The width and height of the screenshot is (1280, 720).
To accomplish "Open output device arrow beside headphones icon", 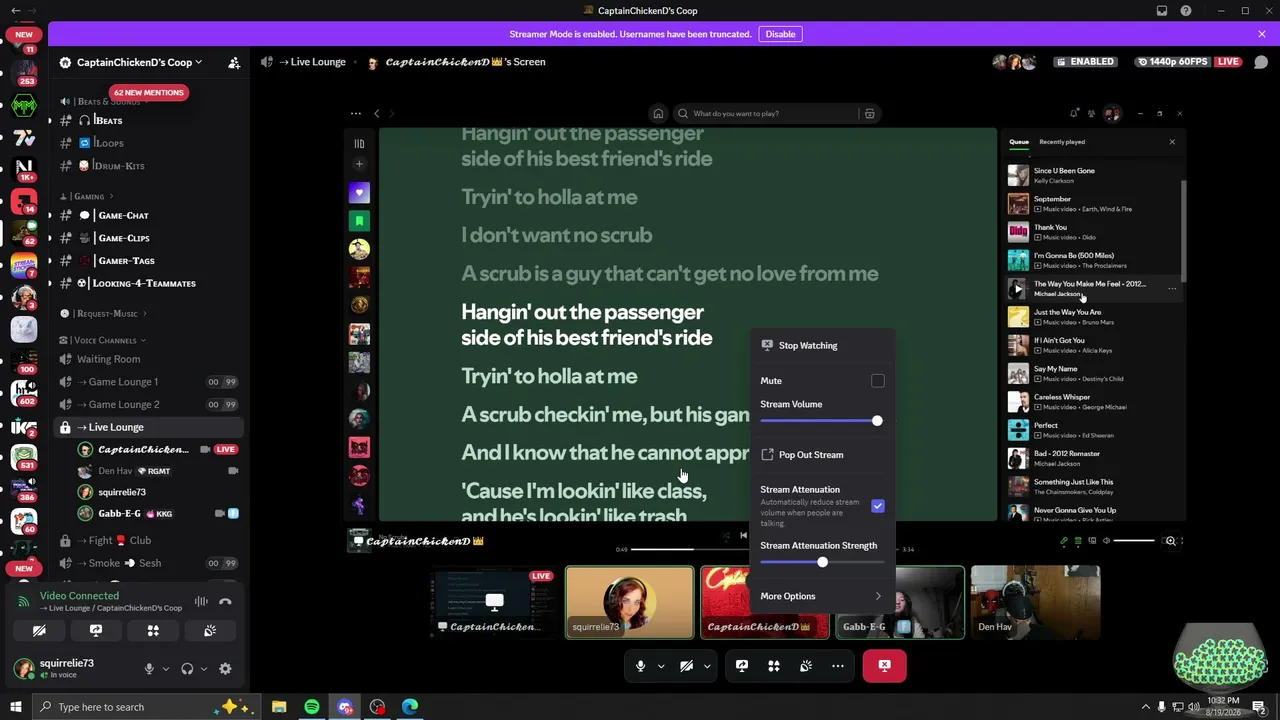I will click(x=204, y=669).
